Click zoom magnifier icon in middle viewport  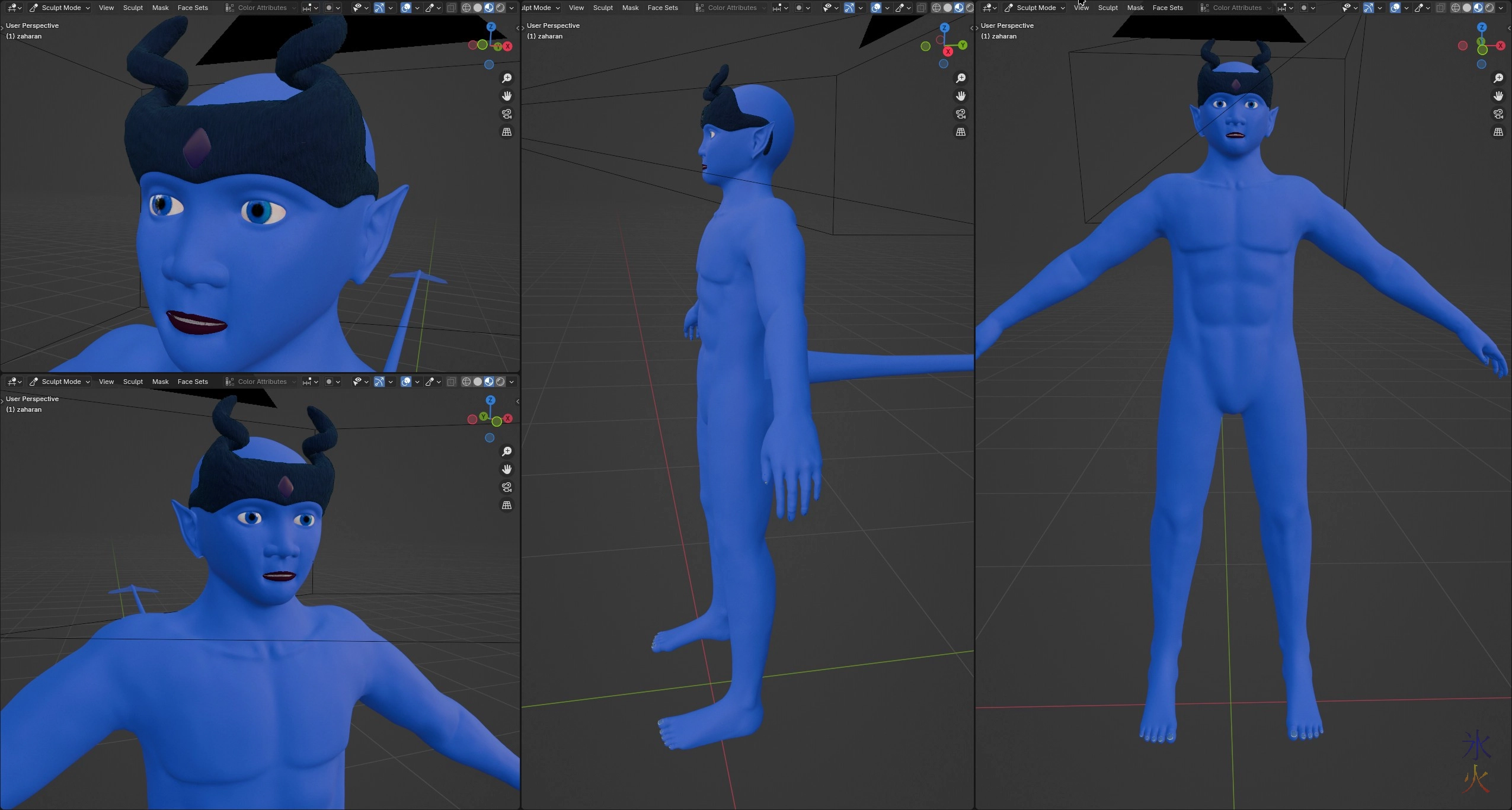coord(961,78)
